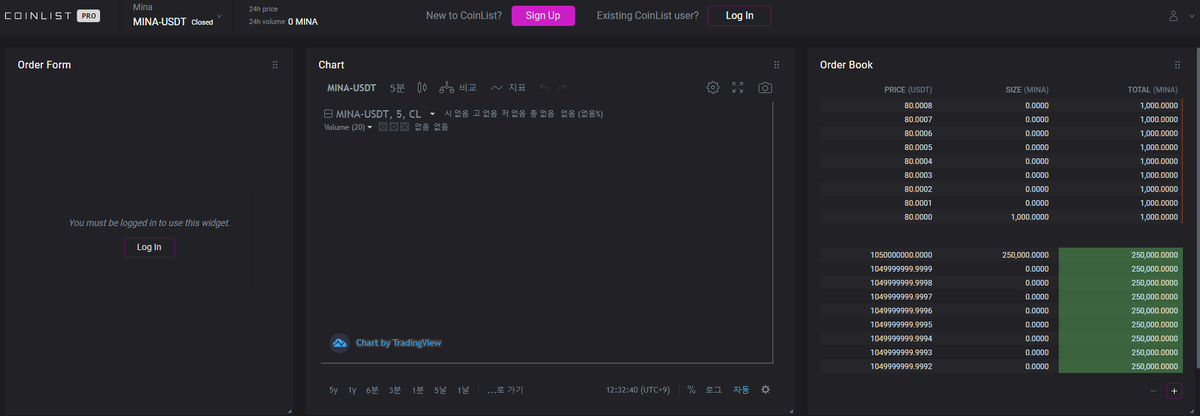Click size 250,000.0000 in top bid row
Viewport: 1200px width, 416px height.
point(1025,255)
